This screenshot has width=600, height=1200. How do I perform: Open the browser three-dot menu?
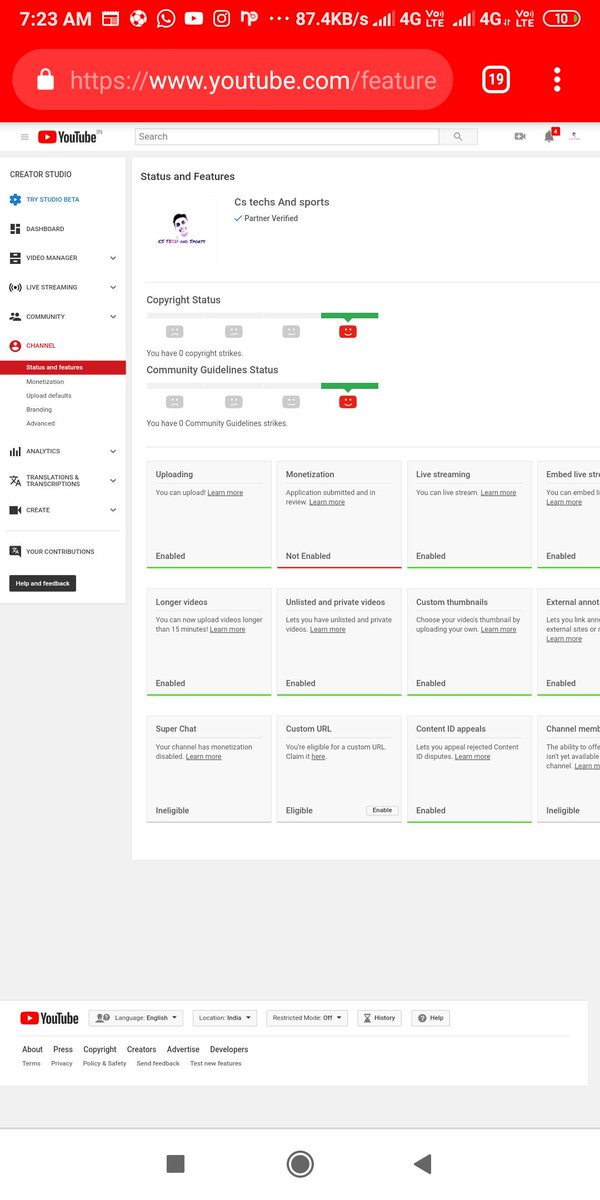(x=557, y=80)
